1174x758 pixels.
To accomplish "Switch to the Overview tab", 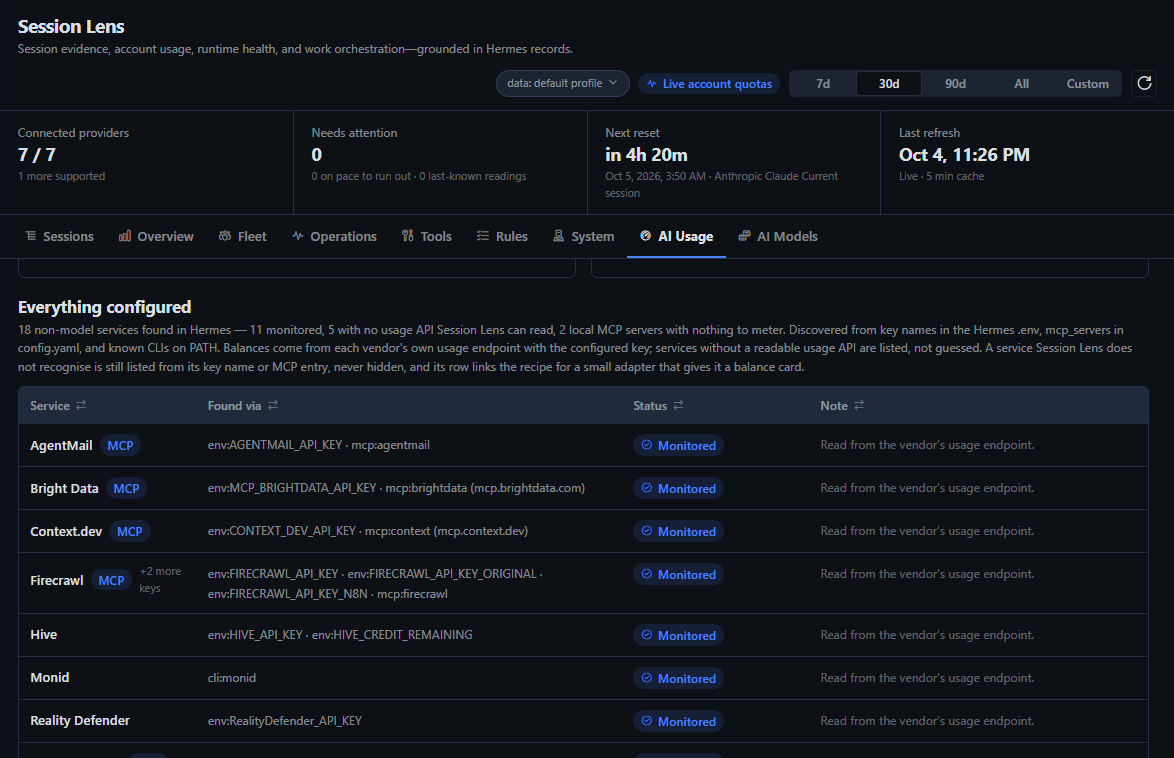I will pyautogui.click(x=156, y=237).
